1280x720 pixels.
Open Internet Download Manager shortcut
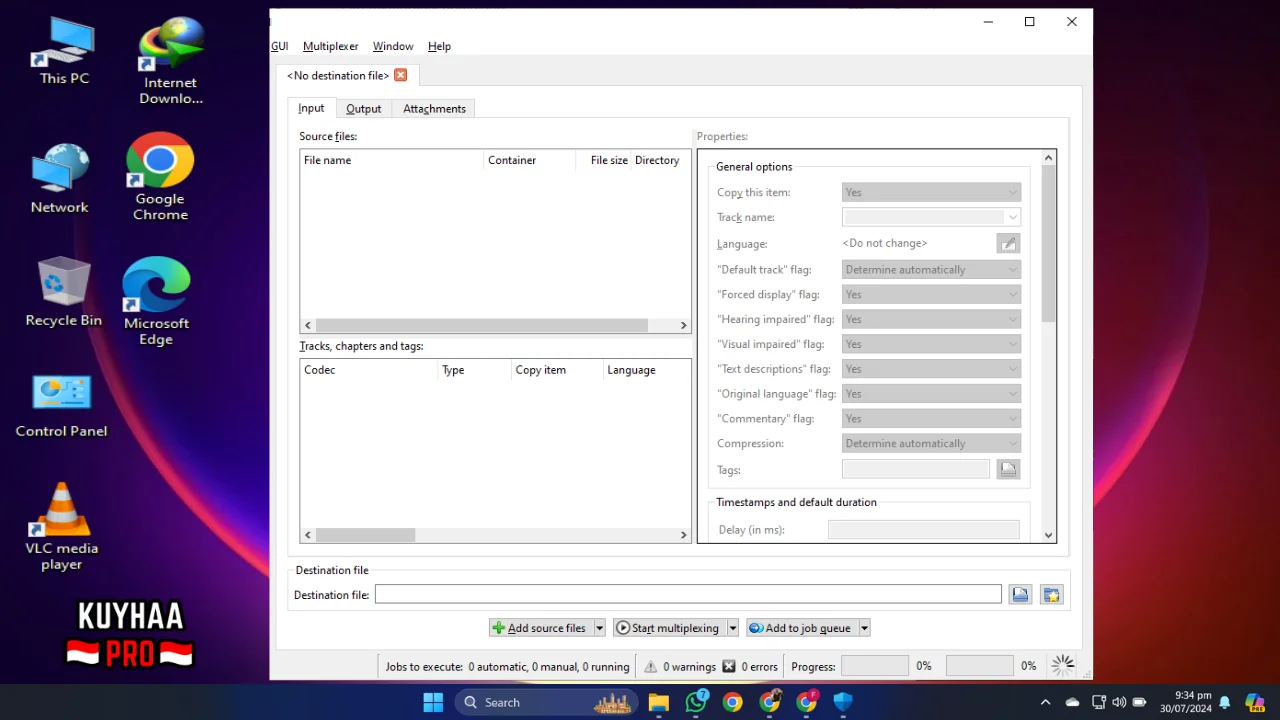pos(171,60)
